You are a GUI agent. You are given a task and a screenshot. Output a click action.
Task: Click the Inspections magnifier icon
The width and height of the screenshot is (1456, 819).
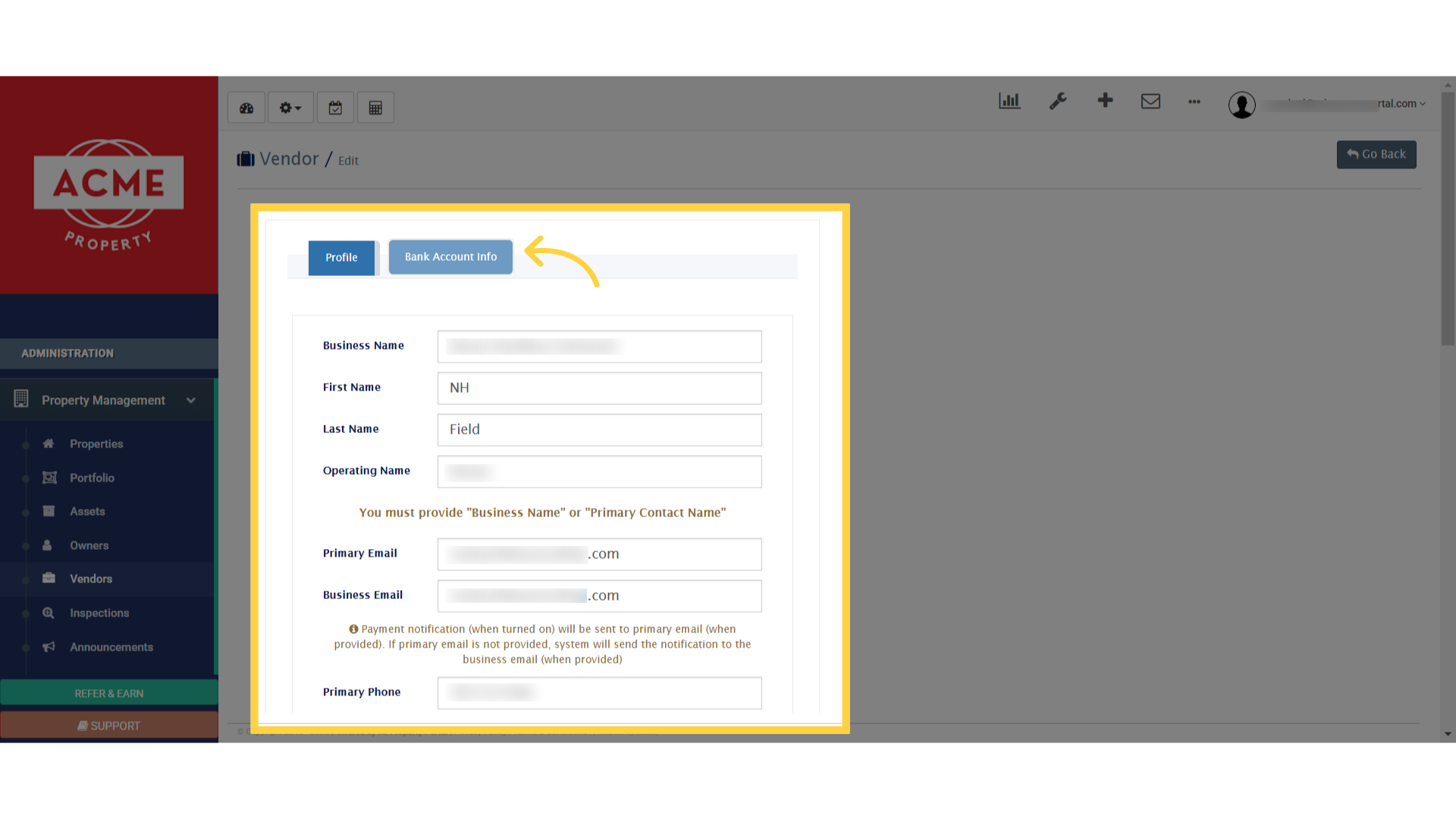tap(49, 613)
